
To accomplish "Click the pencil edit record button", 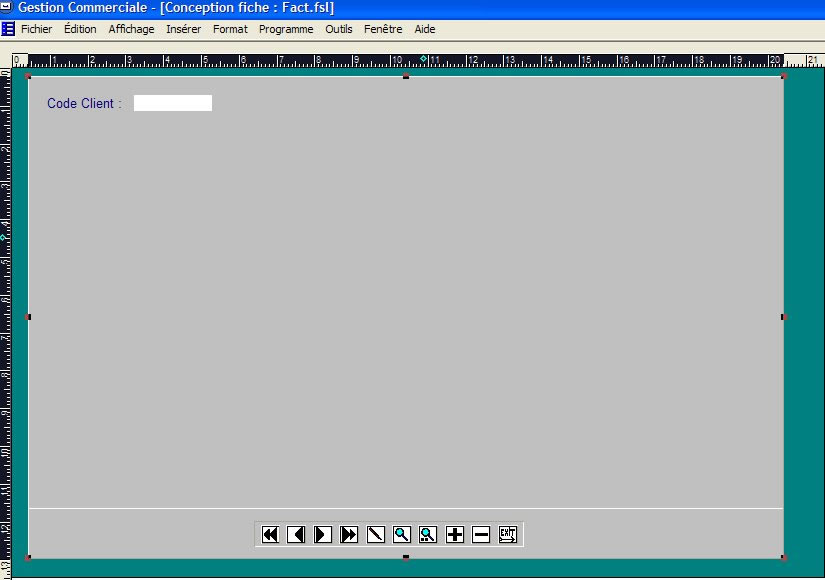I will pyautogui.click(x=376, y=535).
